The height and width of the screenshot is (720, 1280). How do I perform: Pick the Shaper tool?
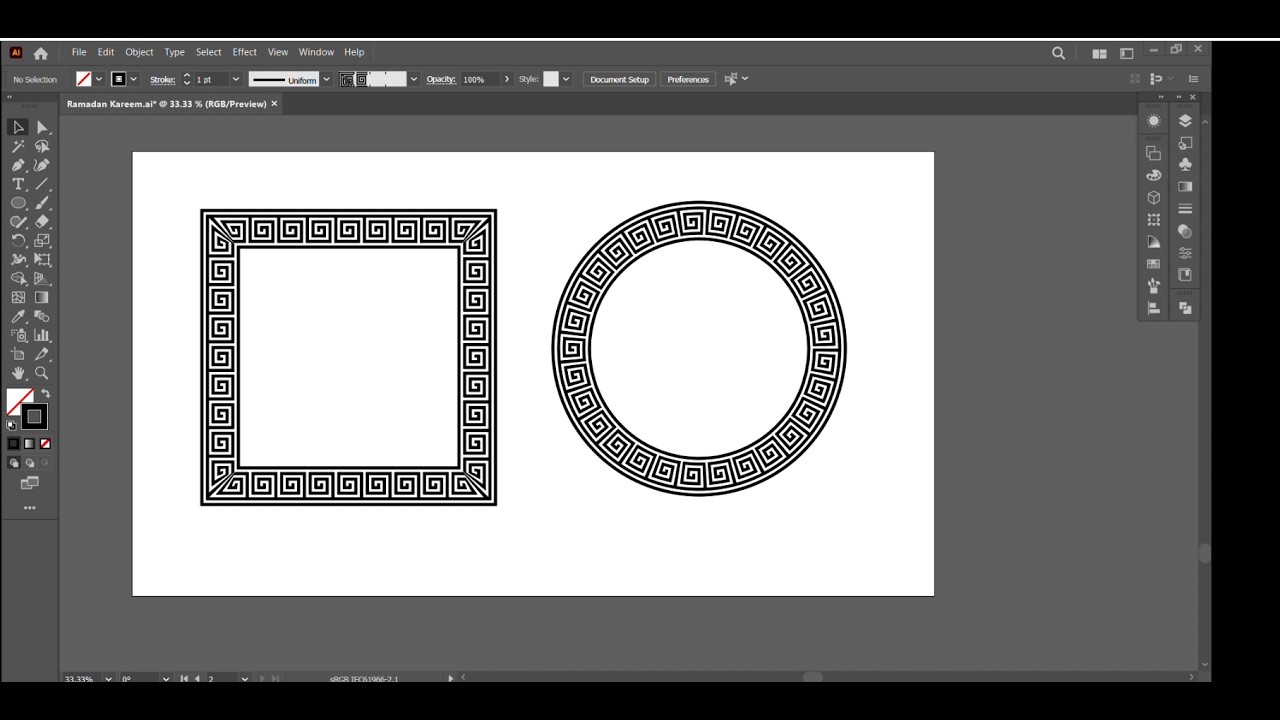(18, 222)
